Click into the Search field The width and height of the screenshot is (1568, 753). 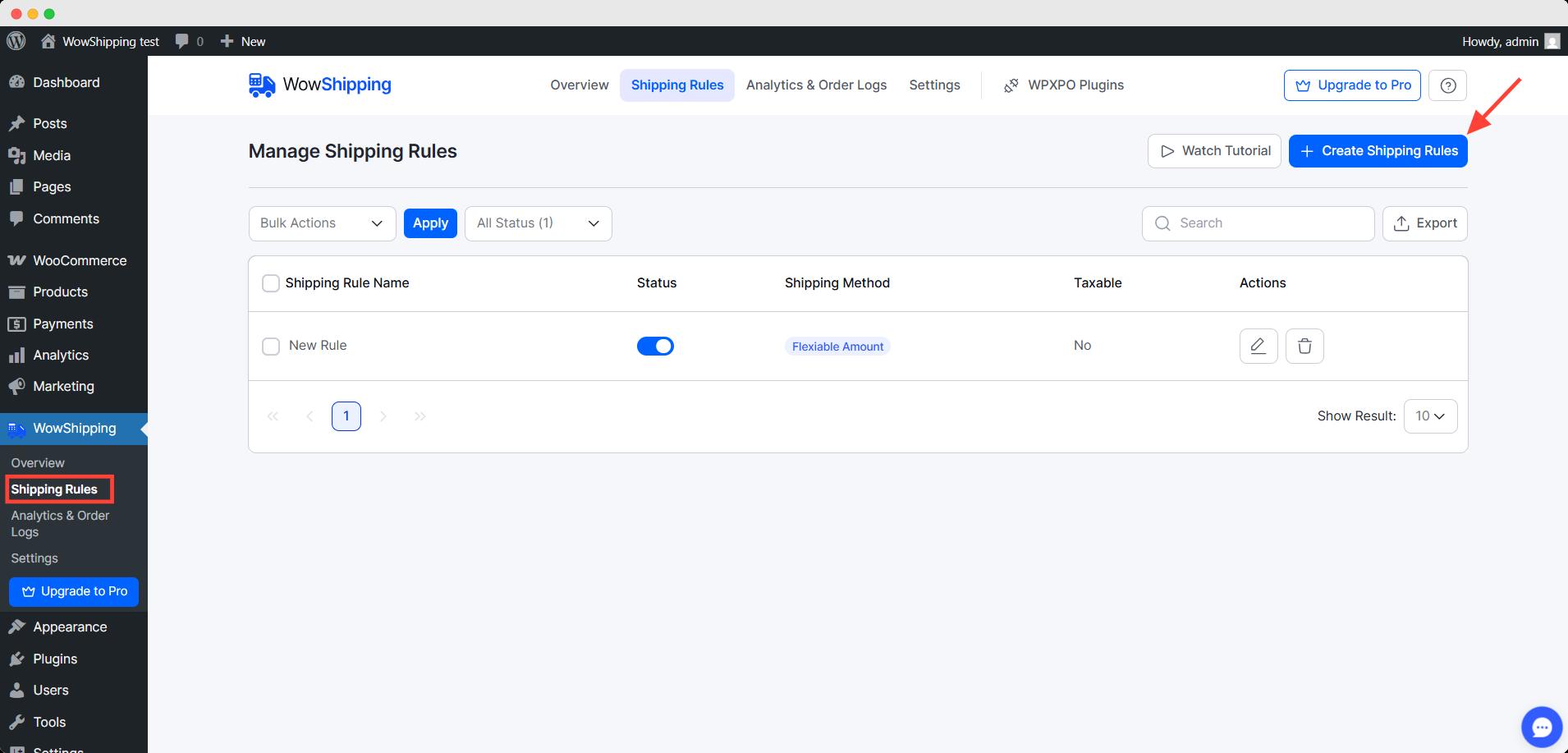point(1258,223)
